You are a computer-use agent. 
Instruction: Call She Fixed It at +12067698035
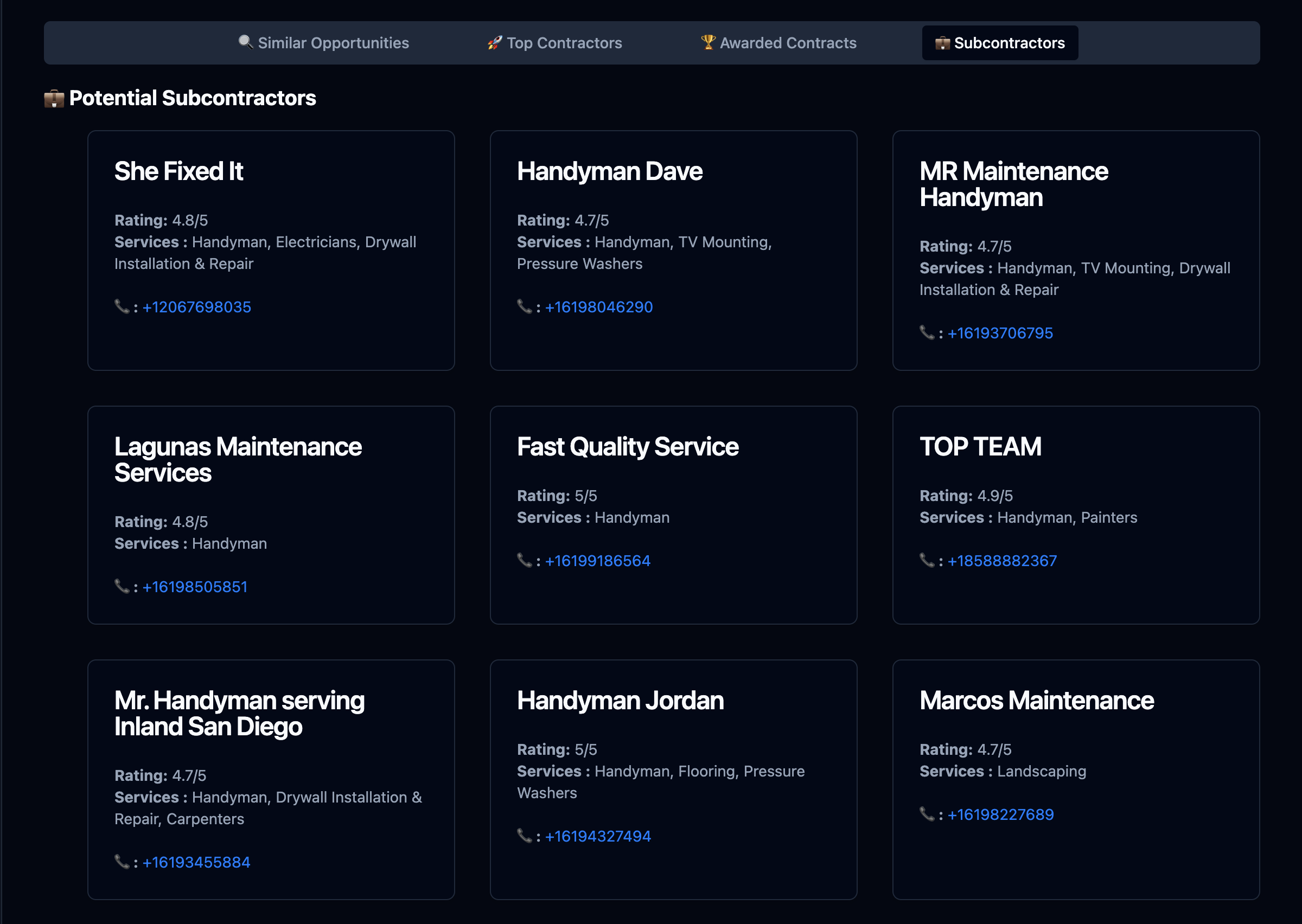click(x=196, y=307)
